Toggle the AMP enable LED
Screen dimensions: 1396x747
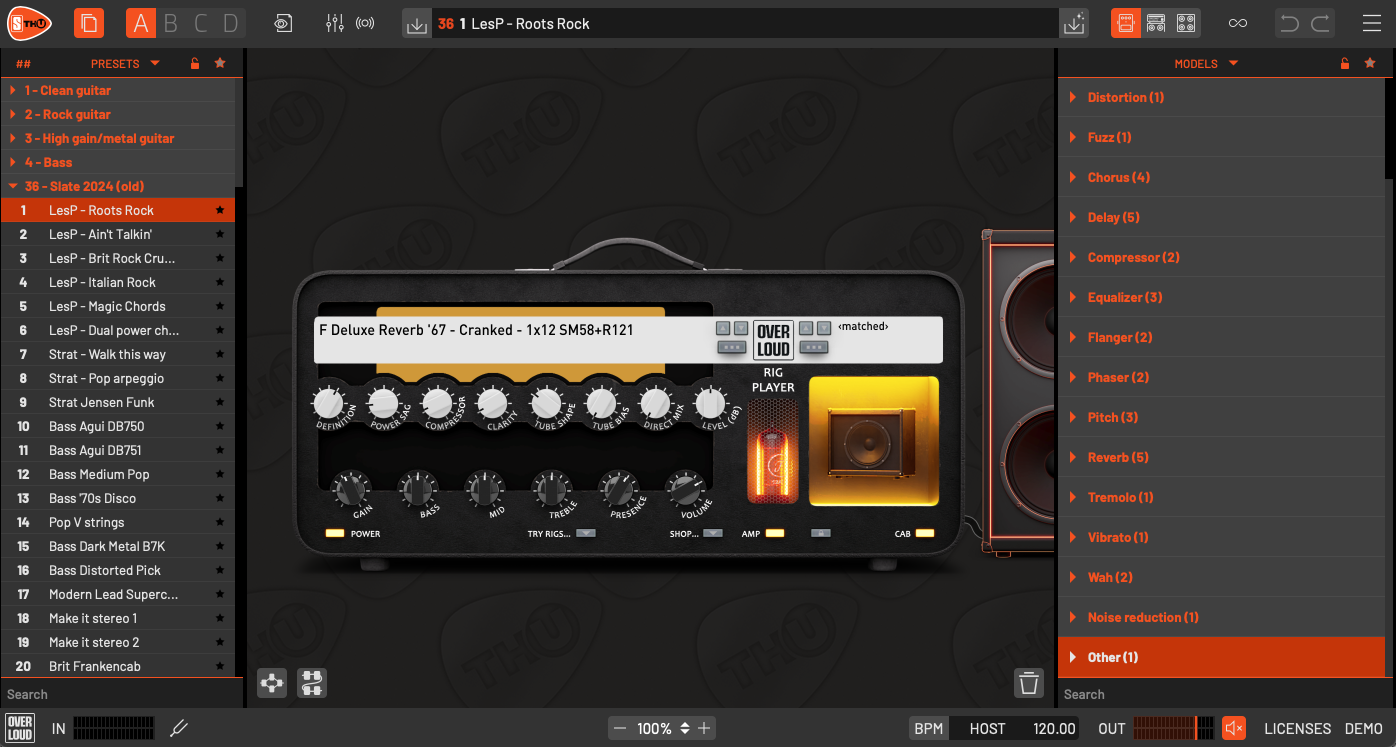pos(775,533)
